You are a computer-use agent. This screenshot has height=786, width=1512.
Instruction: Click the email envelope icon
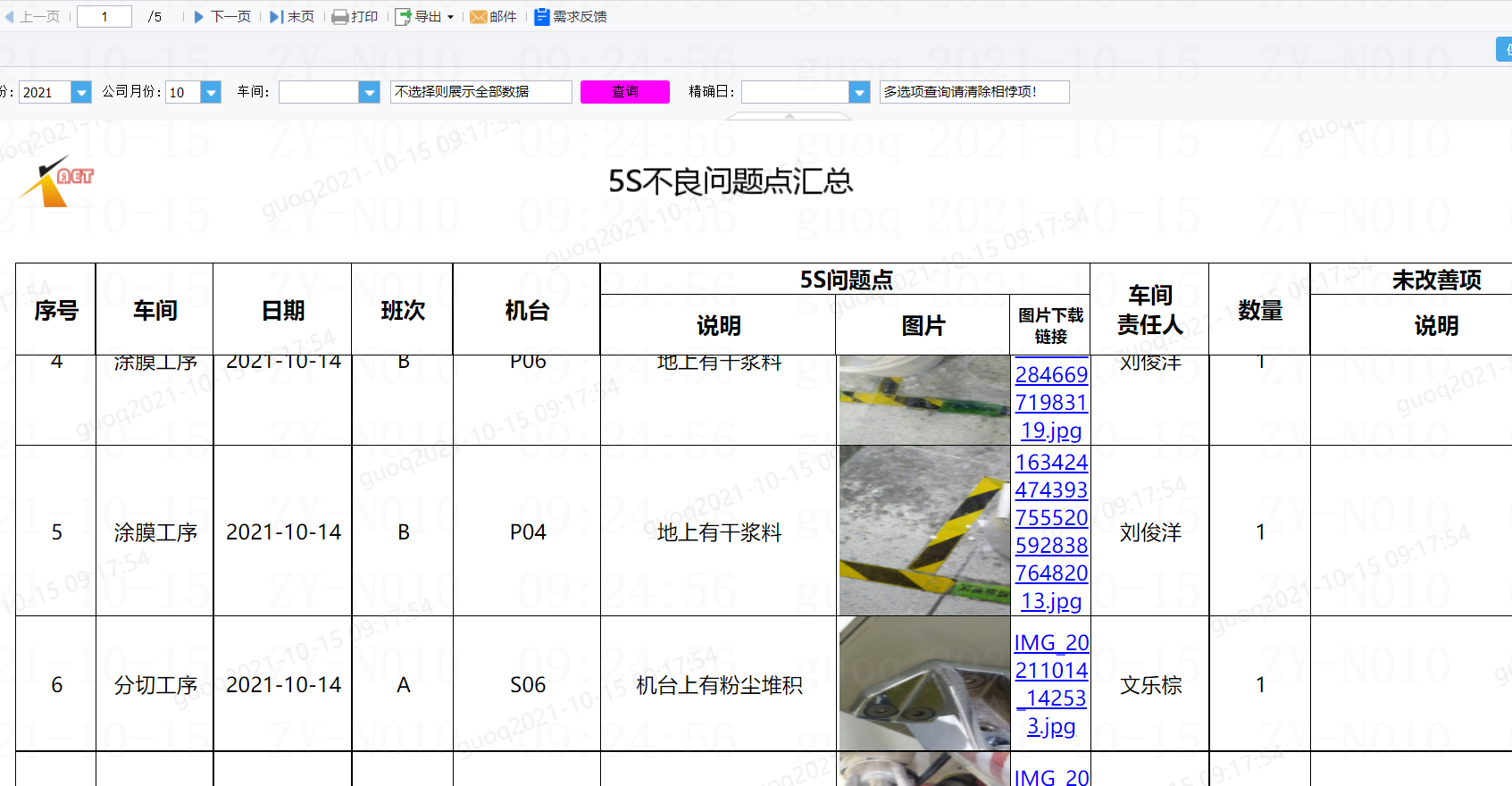coord(479,17)
